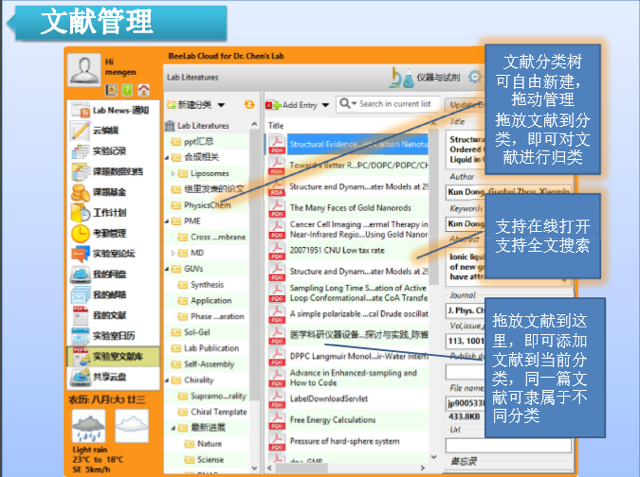Screen dimensions: 640x477
Task: Select the Chiral Template folder
Action: click(x=218, y=412)
